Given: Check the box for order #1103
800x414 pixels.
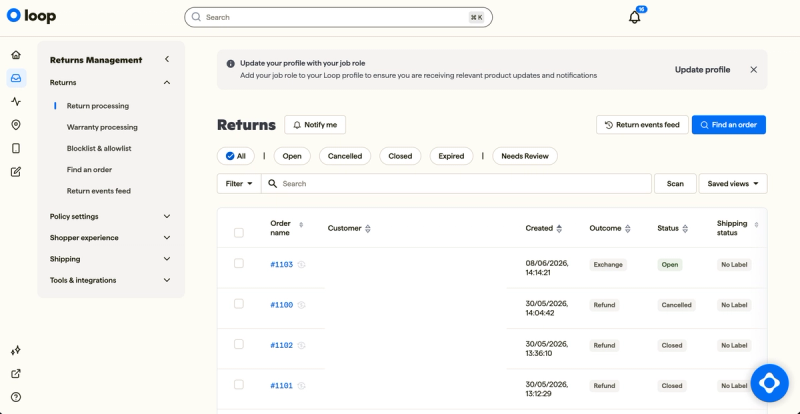Looking at the screenshot, I should point(239,263).
